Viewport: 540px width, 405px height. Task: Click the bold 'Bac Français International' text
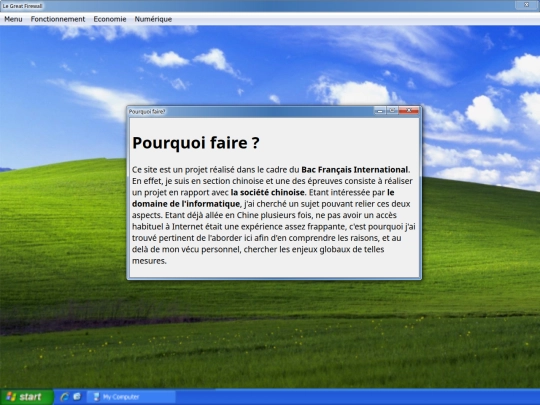355,170
